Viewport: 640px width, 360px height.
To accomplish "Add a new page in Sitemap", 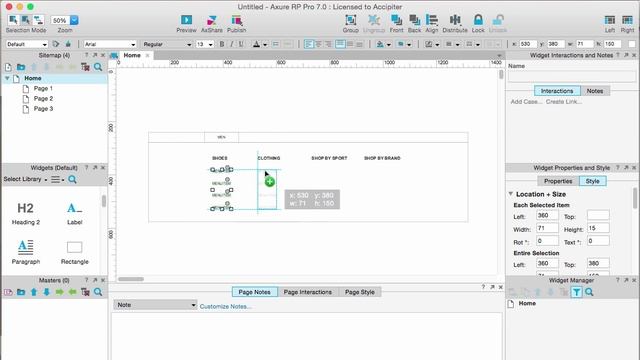I will tap(8, 67).
